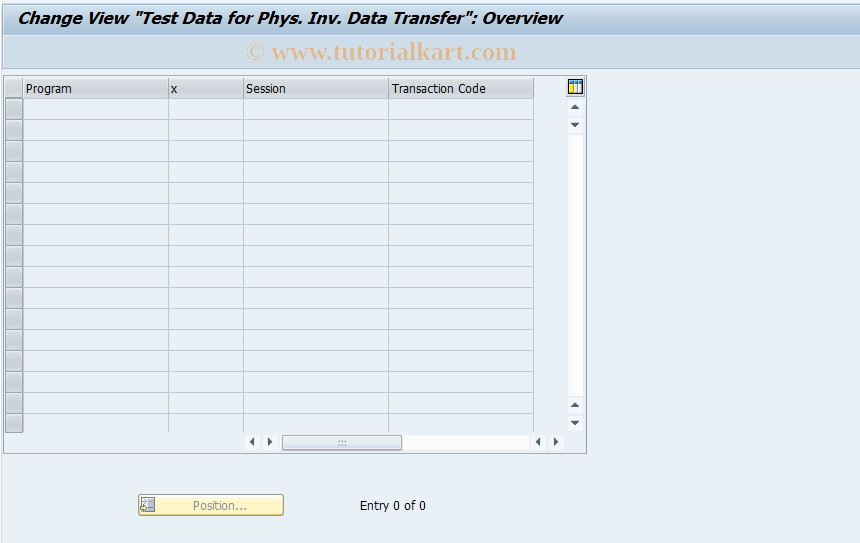The width and height of the screenshot is (860, 543).
Task: Click the select-all corner box beside Program header
Action: point(14,89)
